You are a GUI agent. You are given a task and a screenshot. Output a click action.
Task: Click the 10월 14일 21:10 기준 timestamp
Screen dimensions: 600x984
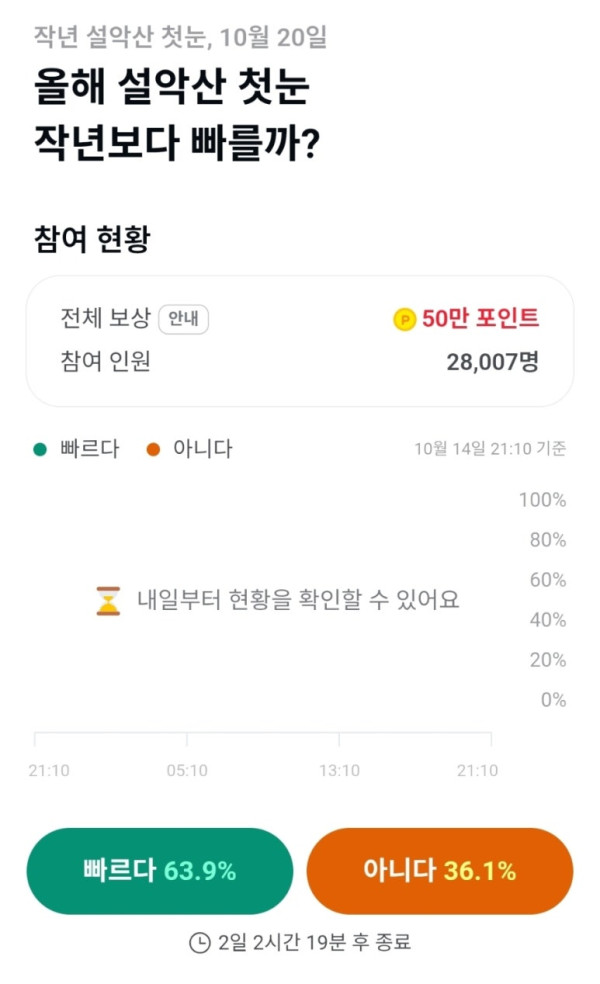(x=490, y=449)
